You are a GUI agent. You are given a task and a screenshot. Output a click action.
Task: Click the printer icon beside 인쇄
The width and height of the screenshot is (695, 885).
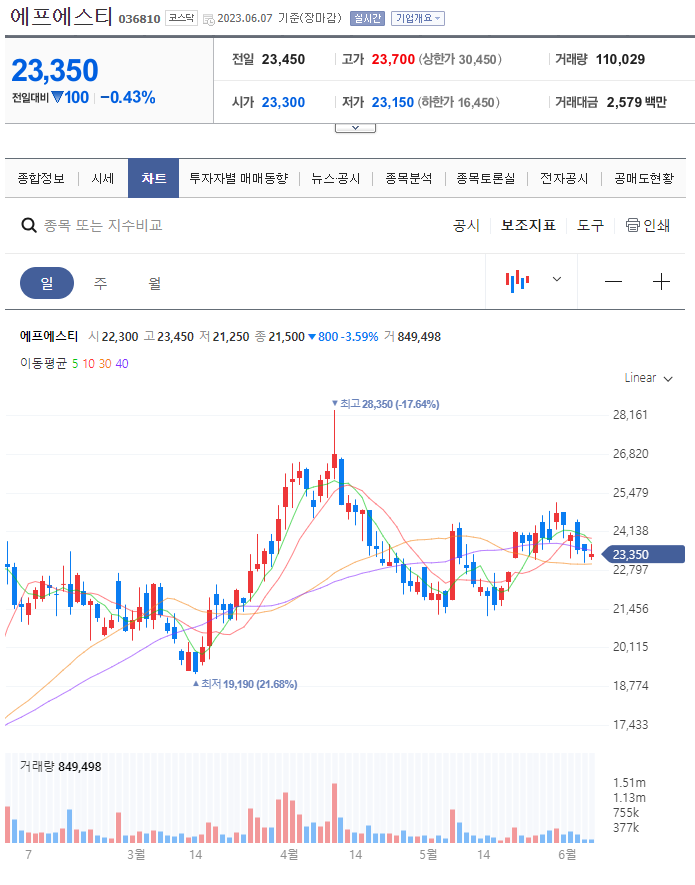pyautogui.click(x=633, y=225)
